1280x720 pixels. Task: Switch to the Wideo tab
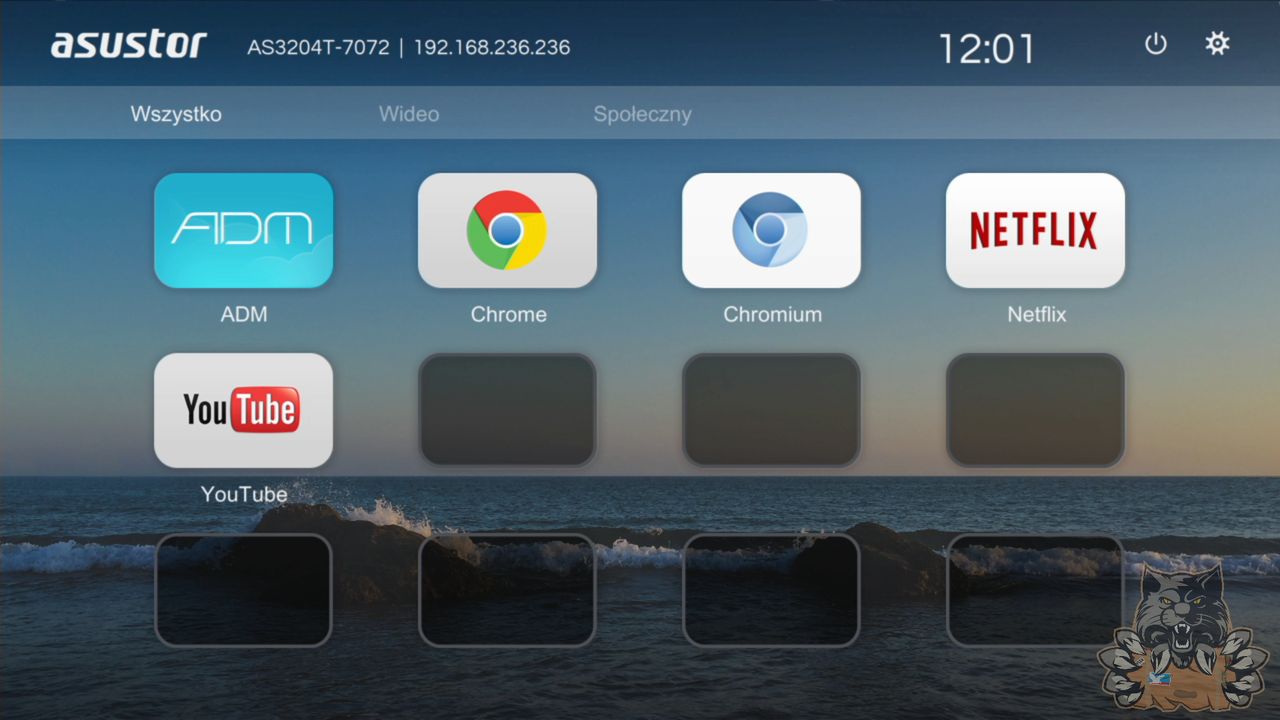coord(409,114)
